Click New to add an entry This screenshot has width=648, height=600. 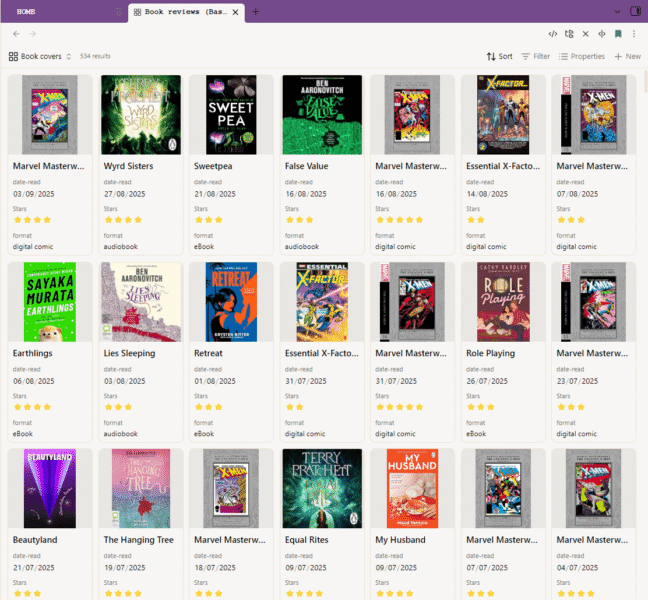[627, 57]
